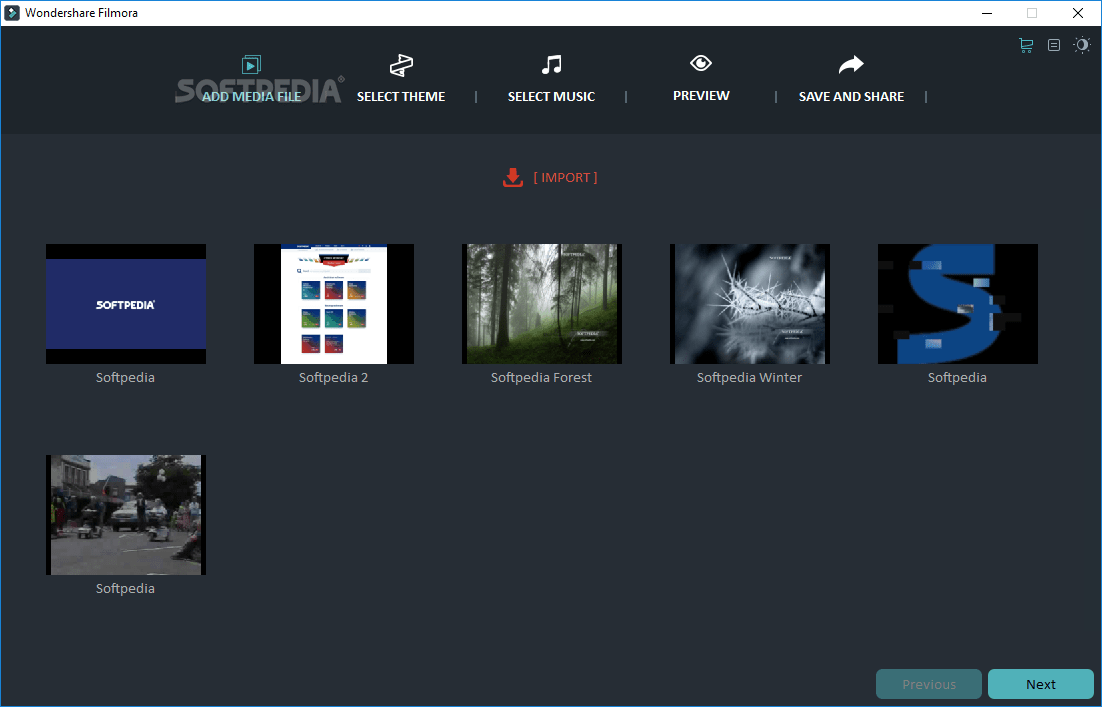Click the 'Softpedia Forest' clip label
The height and width of the screenshot is (707, 1102).
pyautogui.click(x=541, y=377)
